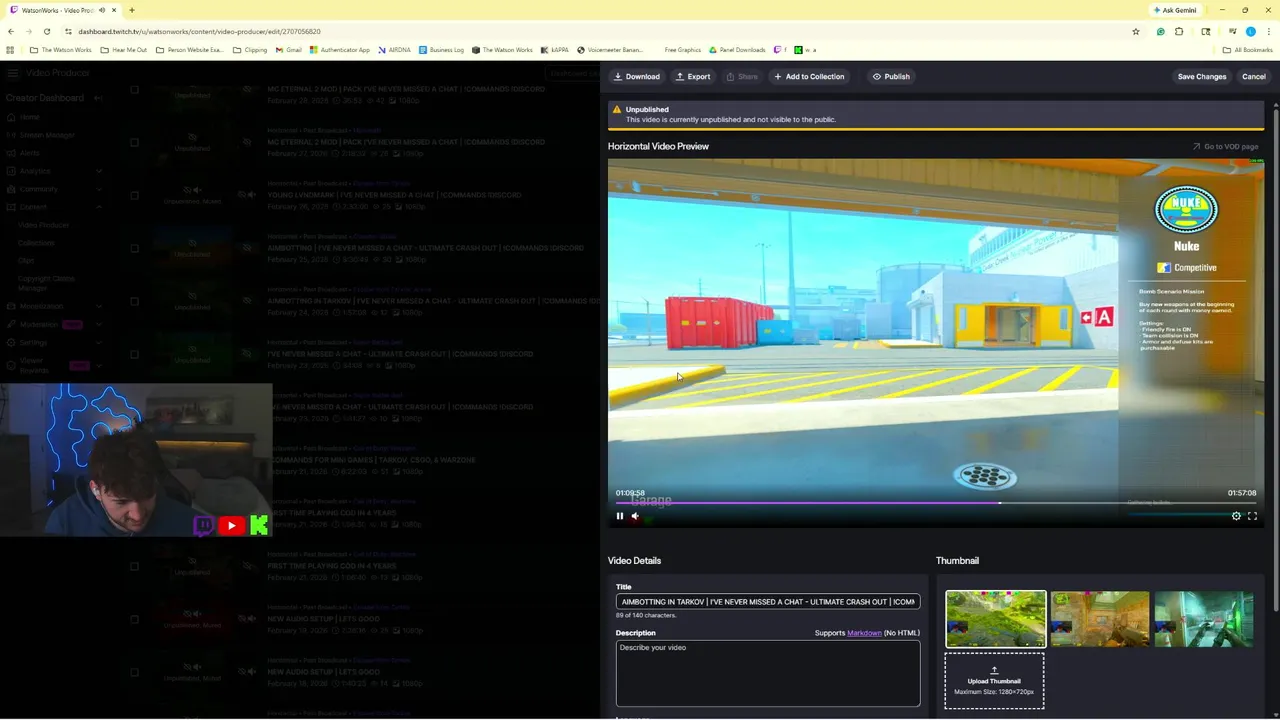Tick checkbox for February 25 AIMBOTTING video
This screenshot has width=1280, height=720.
pyautogui.click(x=134, y=248)
